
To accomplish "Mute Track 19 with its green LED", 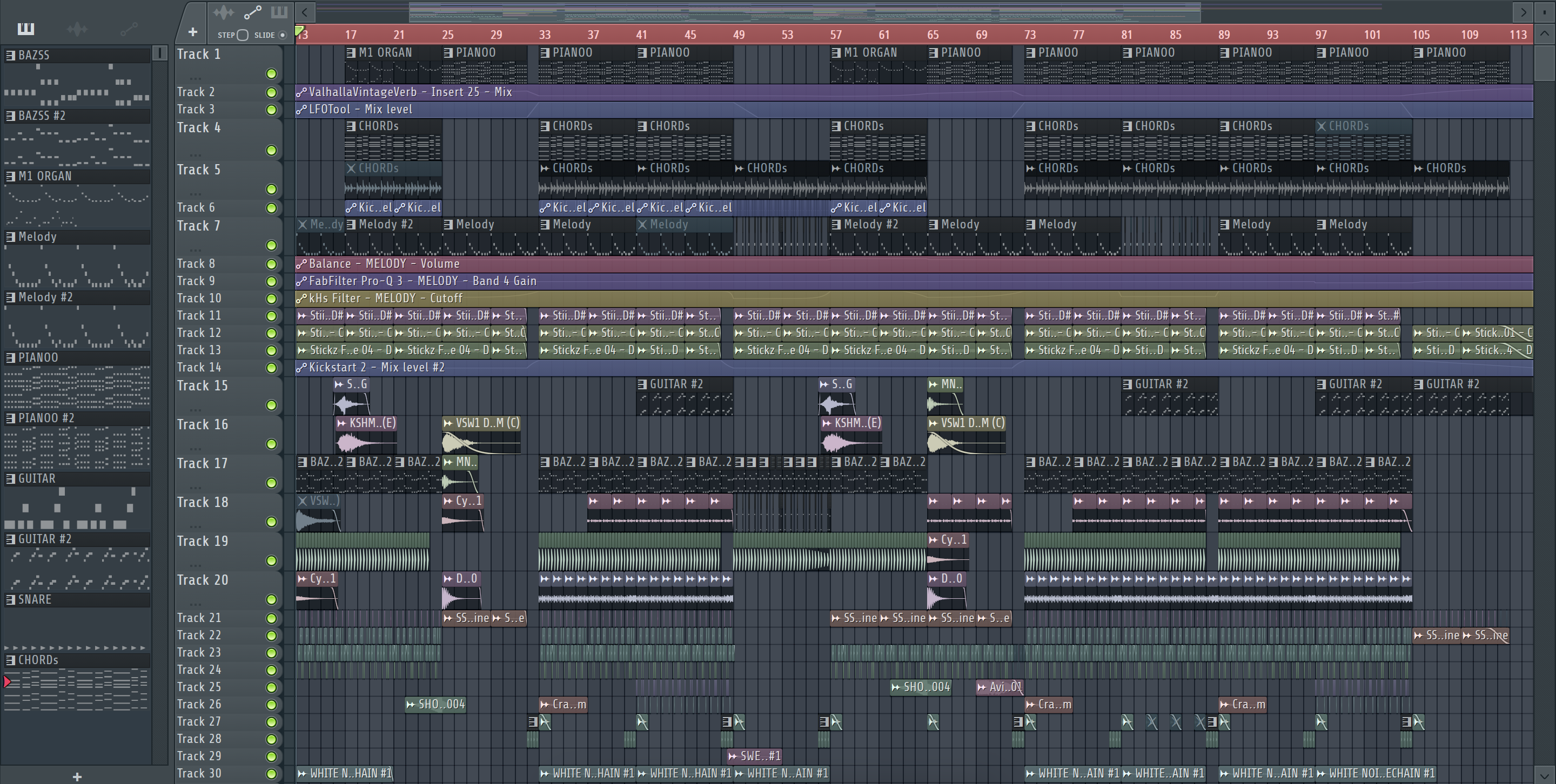I will (271, 560).
